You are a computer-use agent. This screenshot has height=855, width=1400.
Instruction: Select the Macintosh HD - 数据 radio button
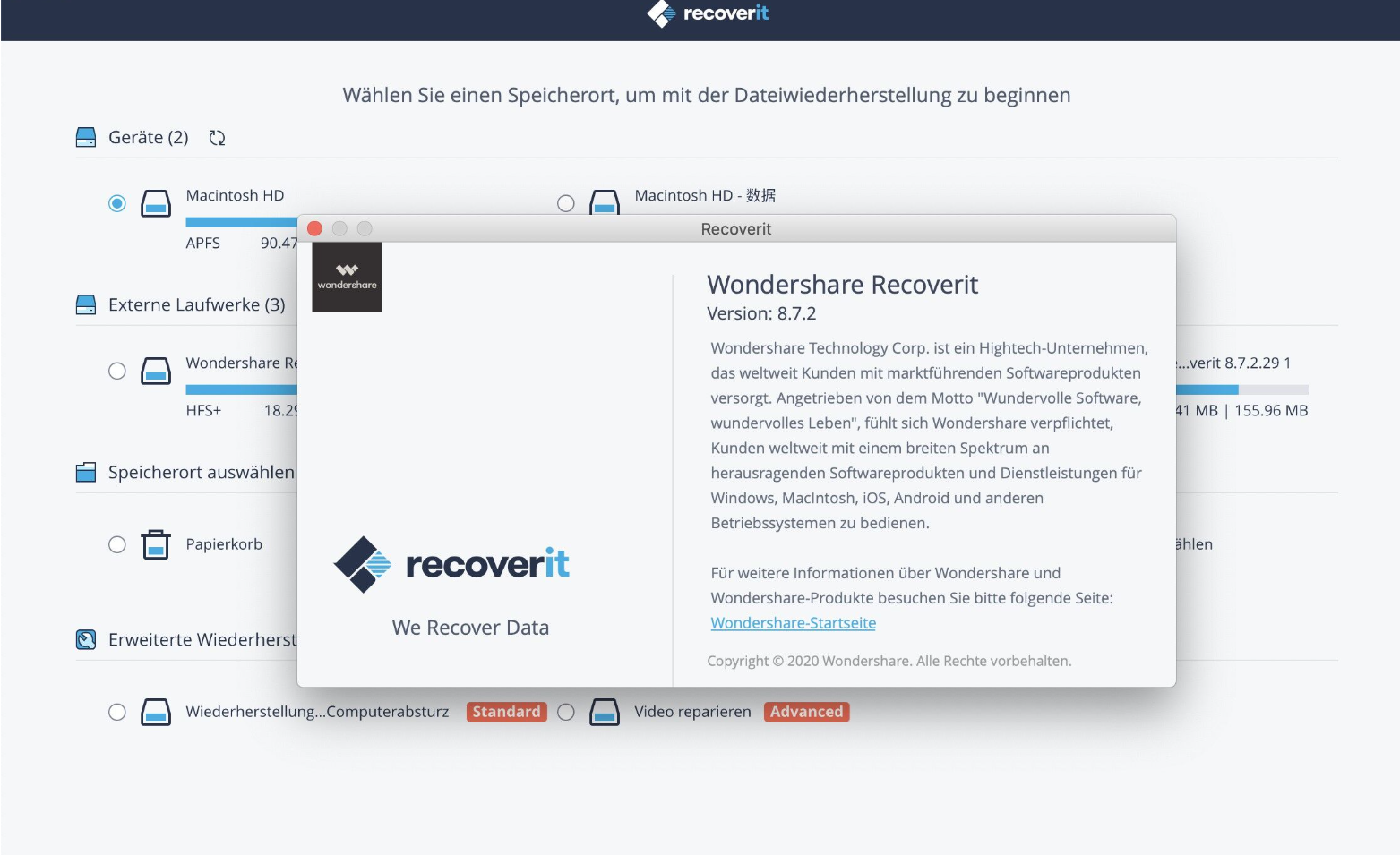click(x=566, y=203)
